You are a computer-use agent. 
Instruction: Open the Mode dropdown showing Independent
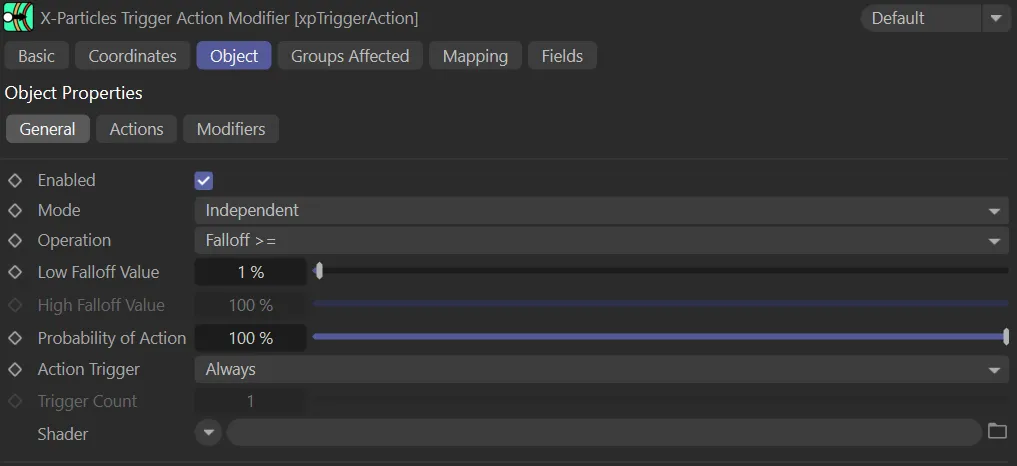pyautogui.click(x=601, y=210)
